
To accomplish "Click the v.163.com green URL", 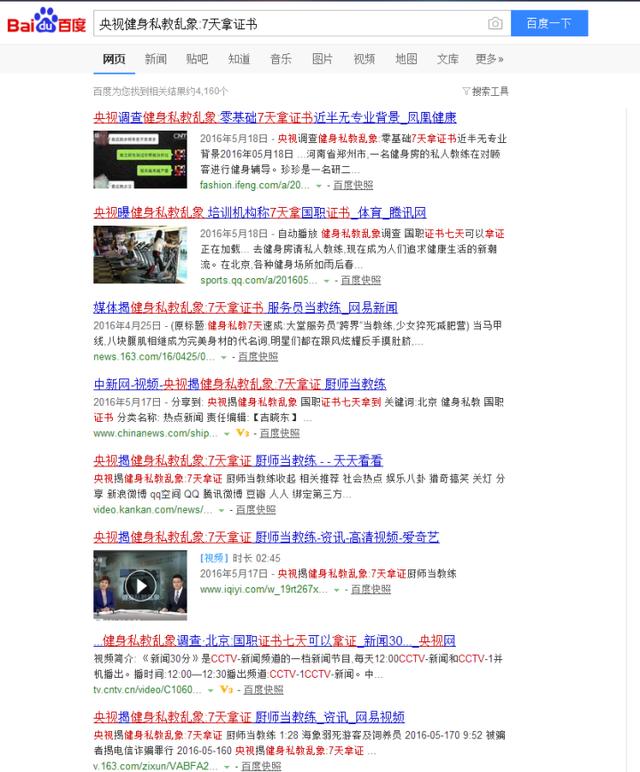I will pos(156,766).
